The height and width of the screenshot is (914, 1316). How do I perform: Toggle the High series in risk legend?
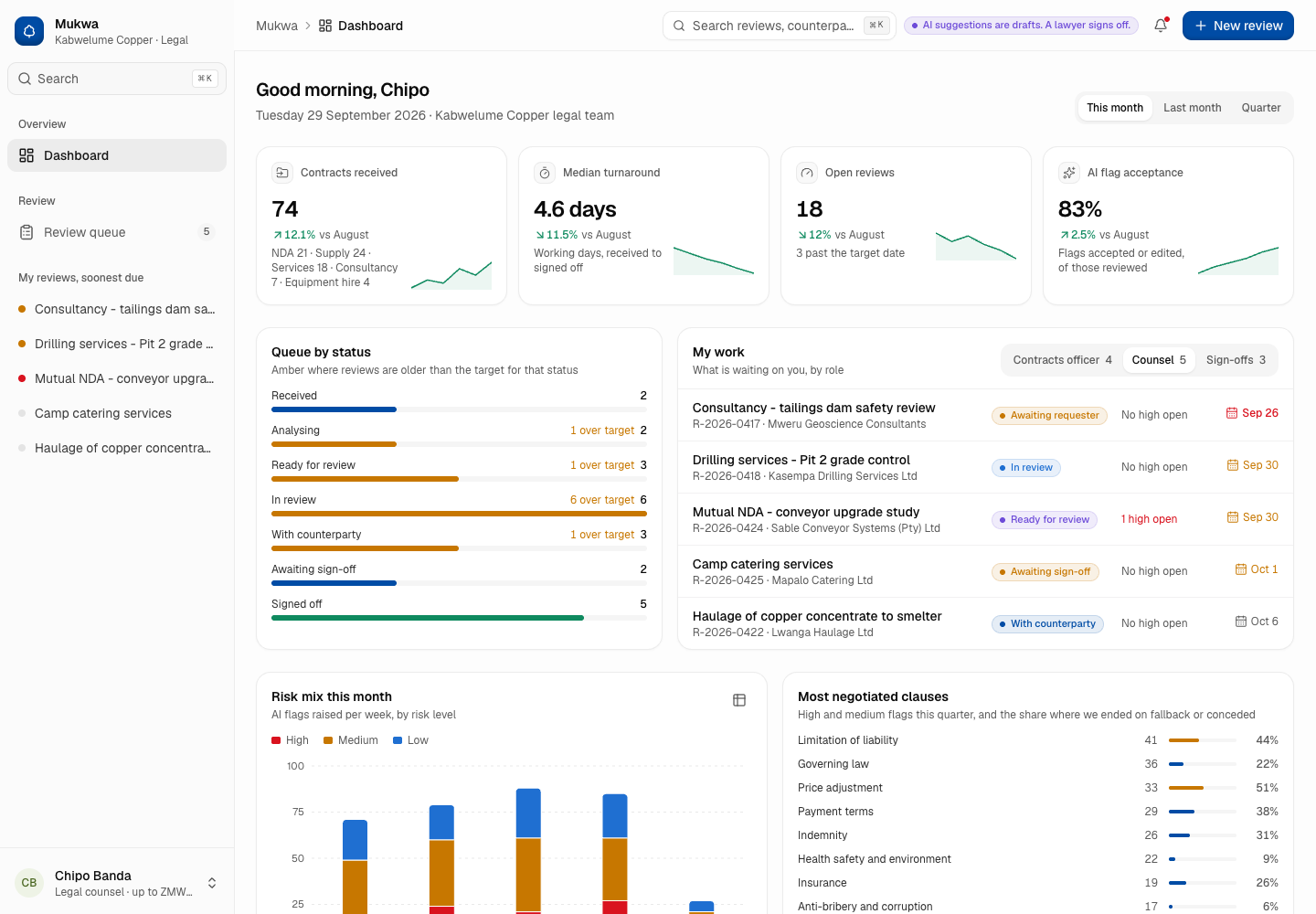point(291,740)
